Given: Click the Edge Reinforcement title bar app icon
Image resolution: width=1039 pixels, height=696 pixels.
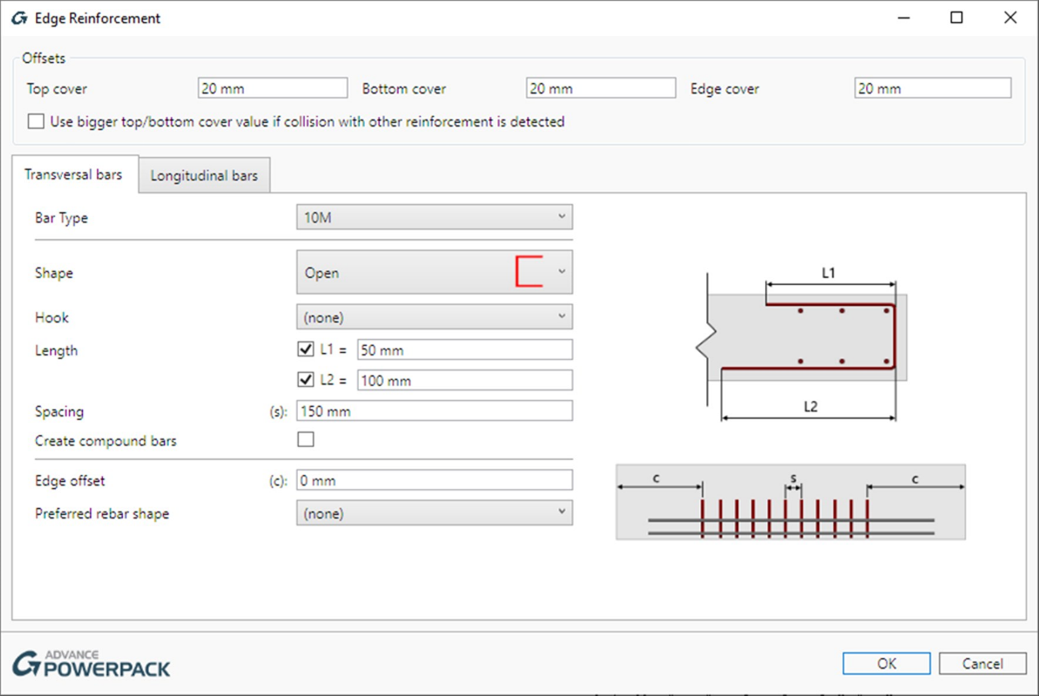Looking at the screenshot, I should coord(19,18).
